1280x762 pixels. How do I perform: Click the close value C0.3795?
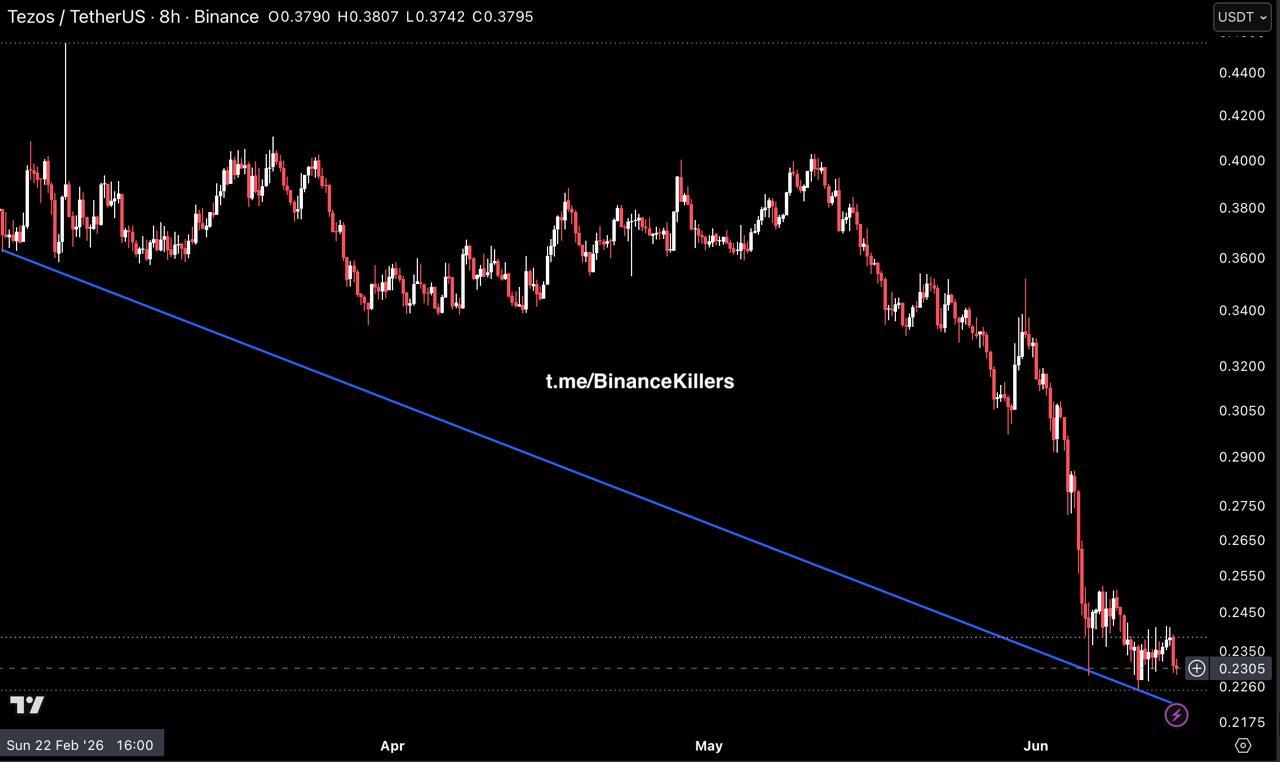point(502,17)
